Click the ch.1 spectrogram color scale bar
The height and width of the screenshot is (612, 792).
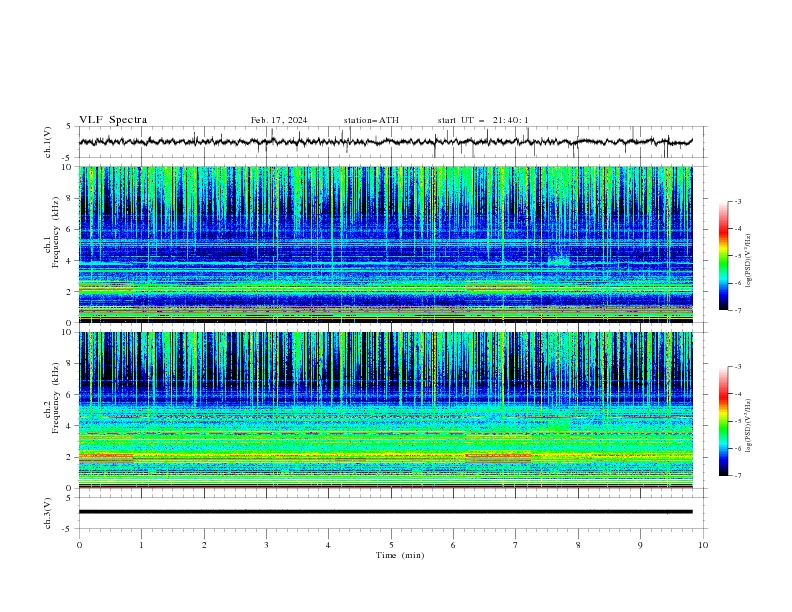coord(723,256)
